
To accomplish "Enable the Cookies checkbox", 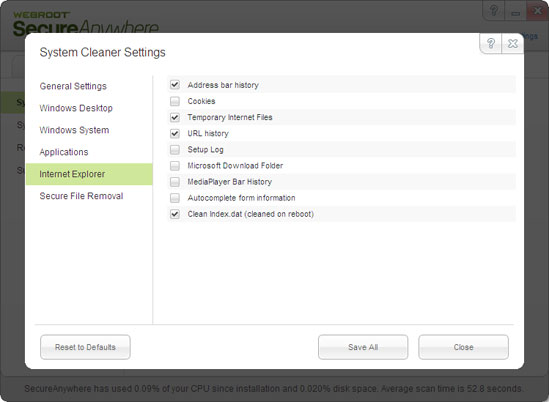I will [x=175, y=101].
